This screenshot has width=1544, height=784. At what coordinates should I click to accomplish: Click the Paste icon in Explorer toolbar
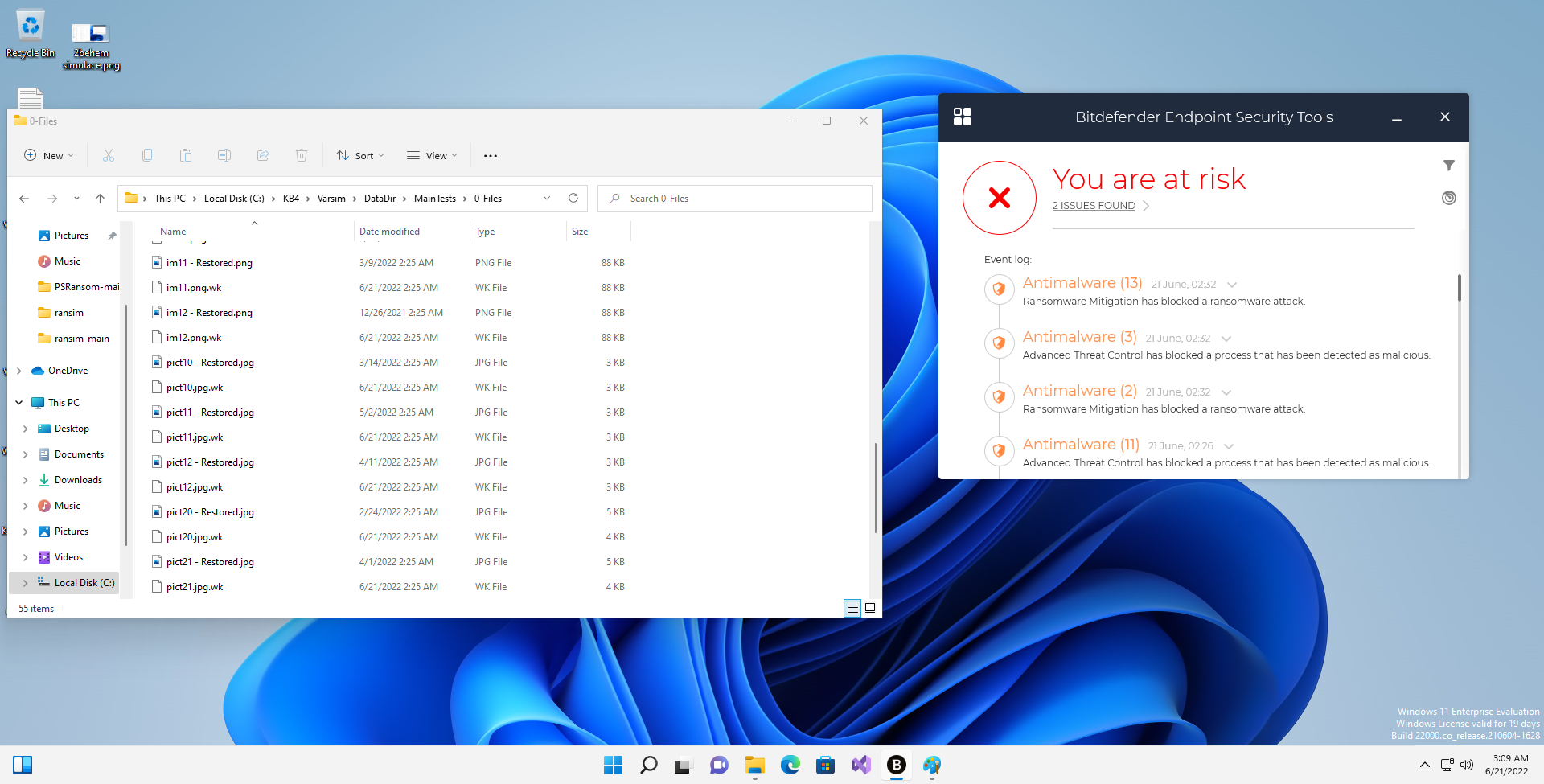(x=186, y=155)
